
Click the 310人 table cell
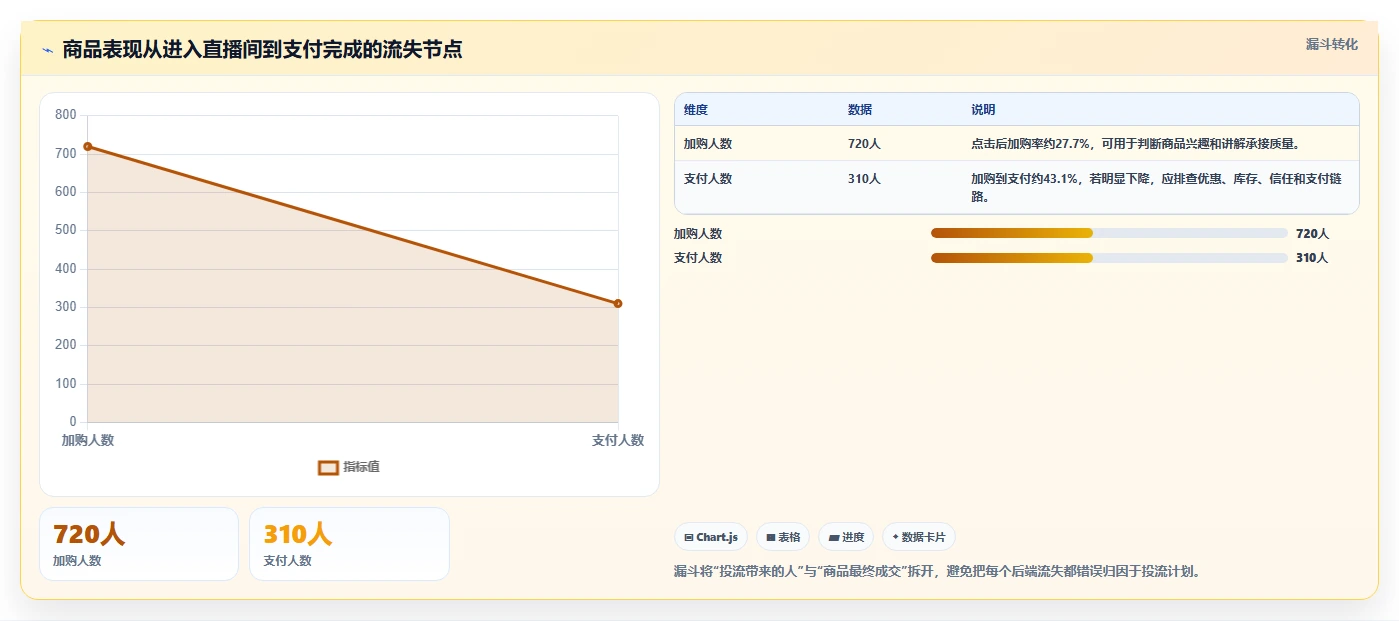(x=864, y=179)
